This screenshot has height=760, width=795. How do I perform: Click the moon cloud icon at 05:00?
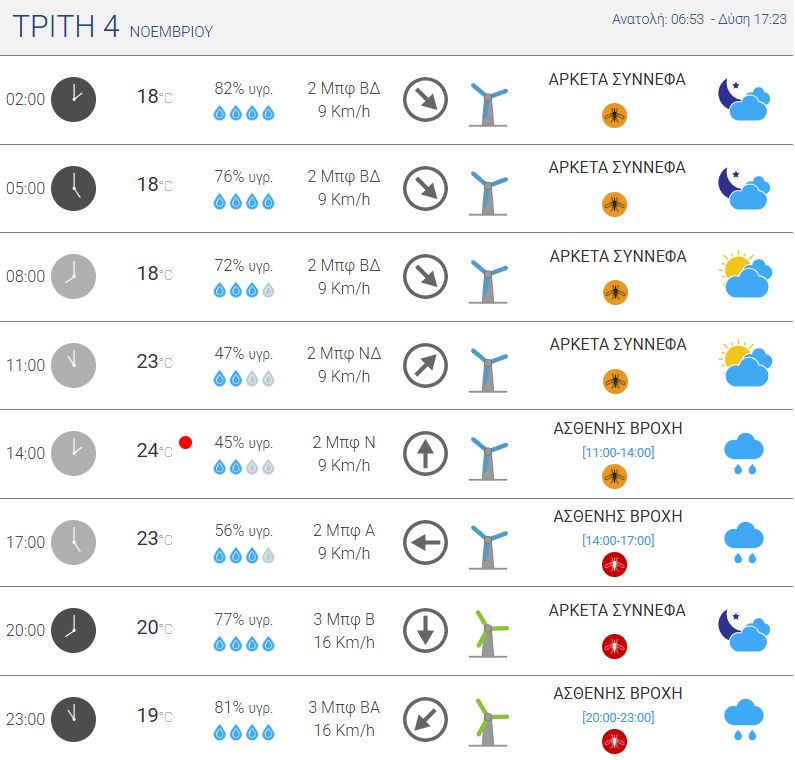tap(744, 187)
